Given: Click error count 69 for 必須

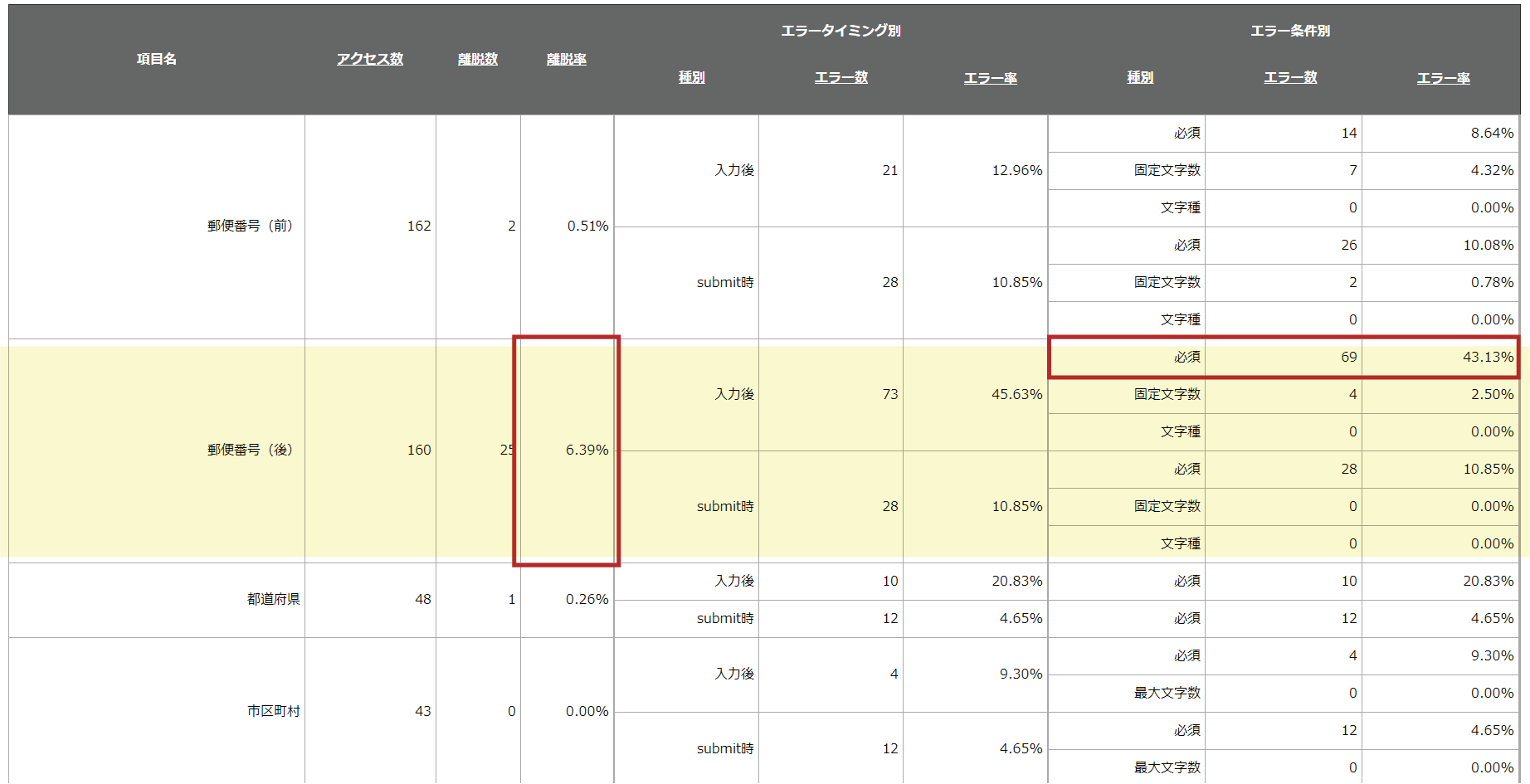Looking at the screenshot, I should point(1349,357).
